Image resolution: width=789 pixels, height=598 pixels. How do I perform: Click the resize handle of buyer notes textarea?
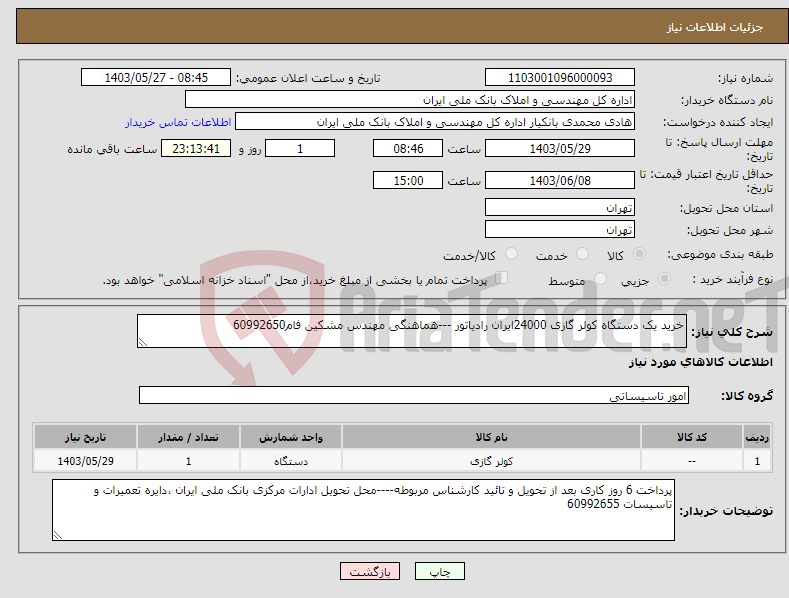point(58,535)
